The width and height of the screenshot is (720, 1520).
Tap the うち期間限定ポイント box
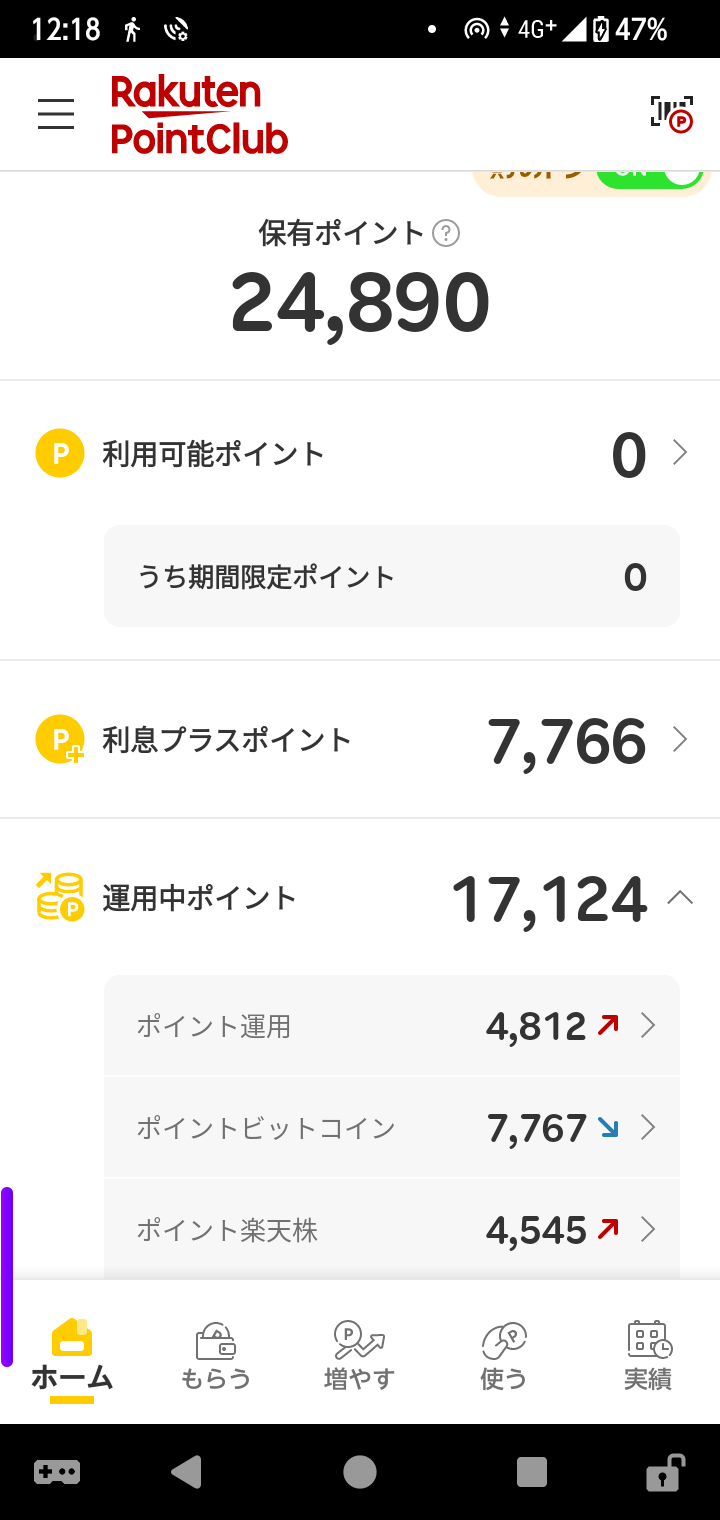[x=392, y=577]
